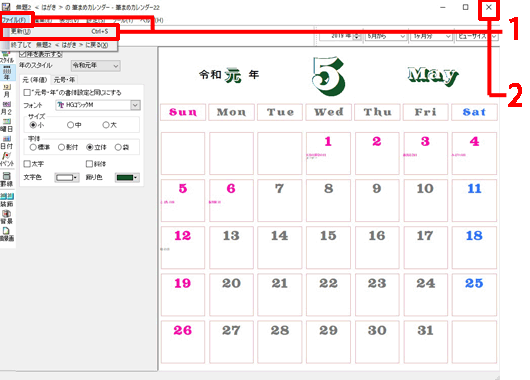Open the 日付 sidebar icon
This screenshot has width=530, height=380.
[x=7, y=142]
